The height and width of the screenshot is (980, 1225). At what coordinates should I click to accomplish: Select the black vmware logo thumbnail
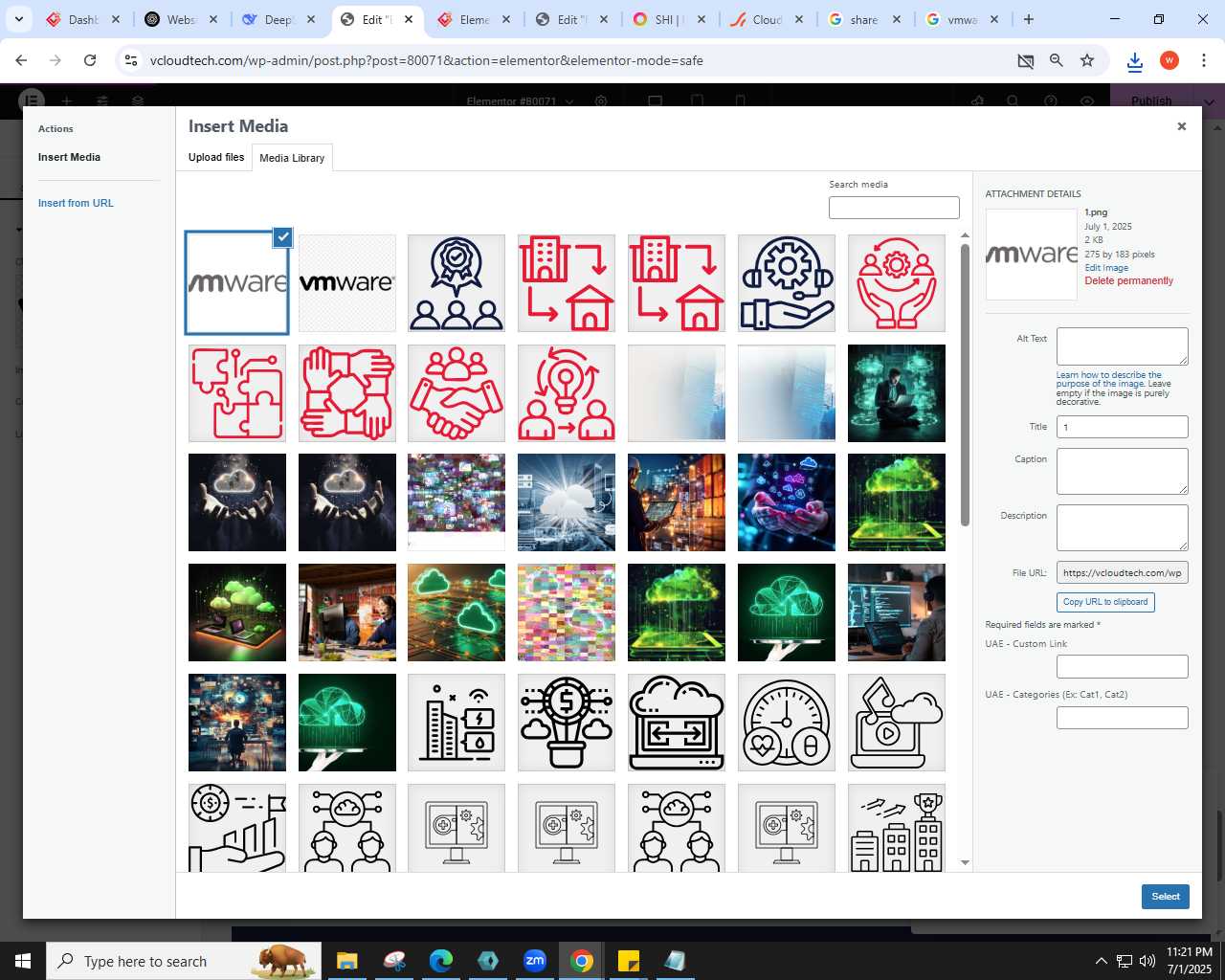[347, 283]
